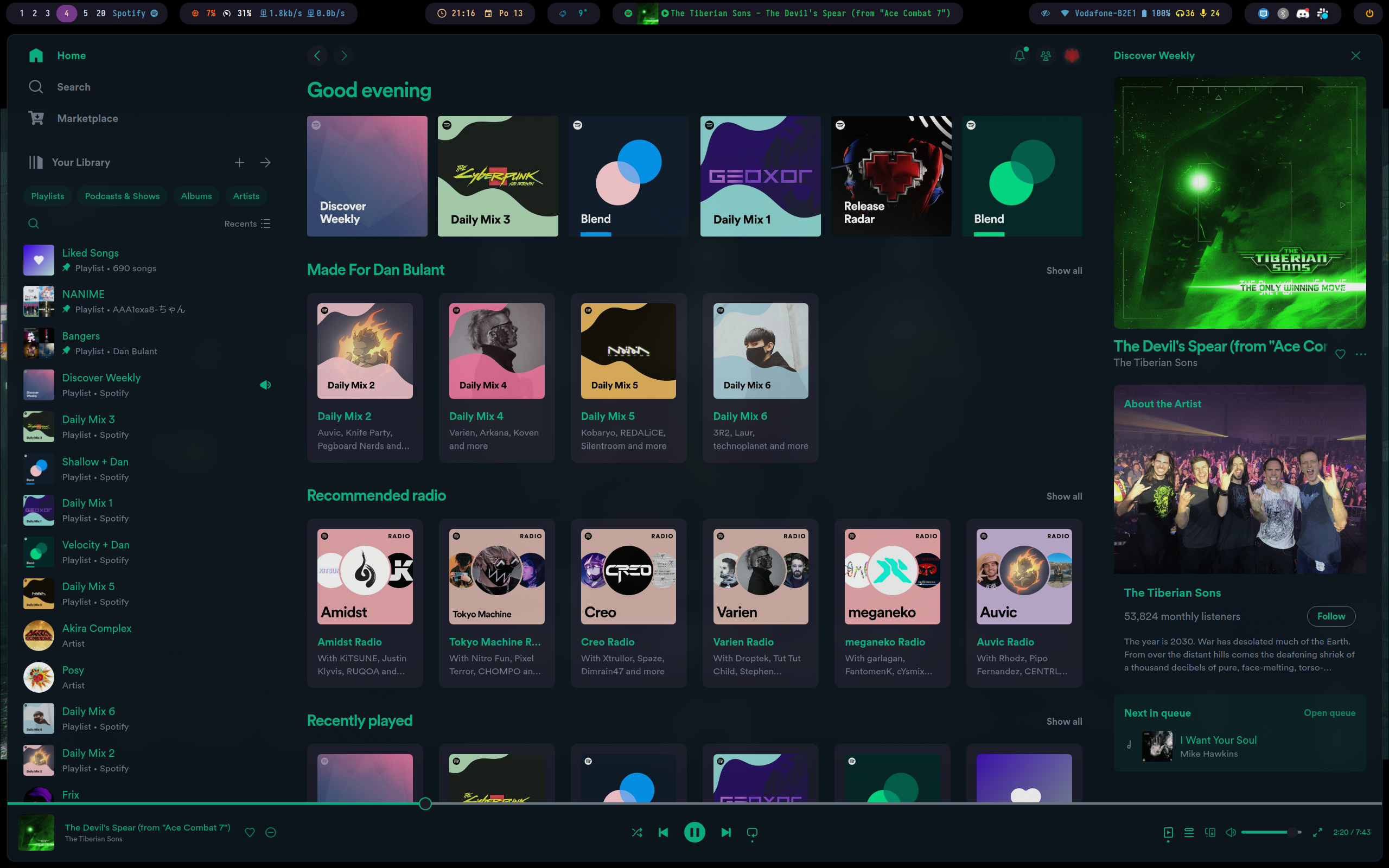Screen dimensions: 1389x868
Task: Adjust the volume slider
Action: [x=1271, y=832]
